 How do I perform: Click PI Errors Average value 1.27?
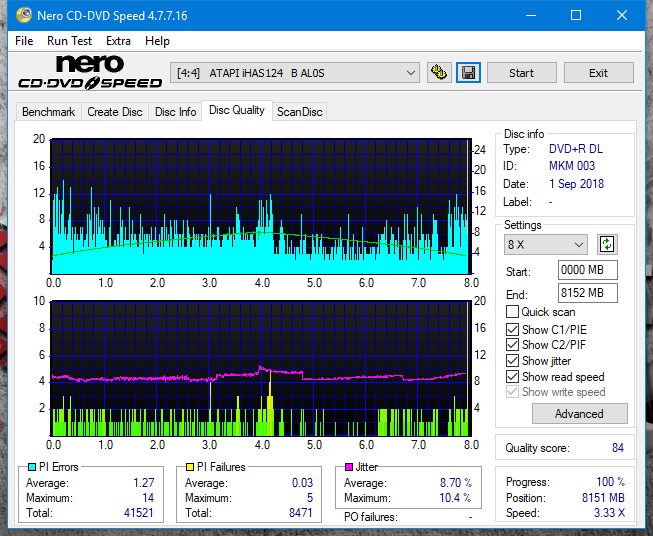tap(144, 483)
